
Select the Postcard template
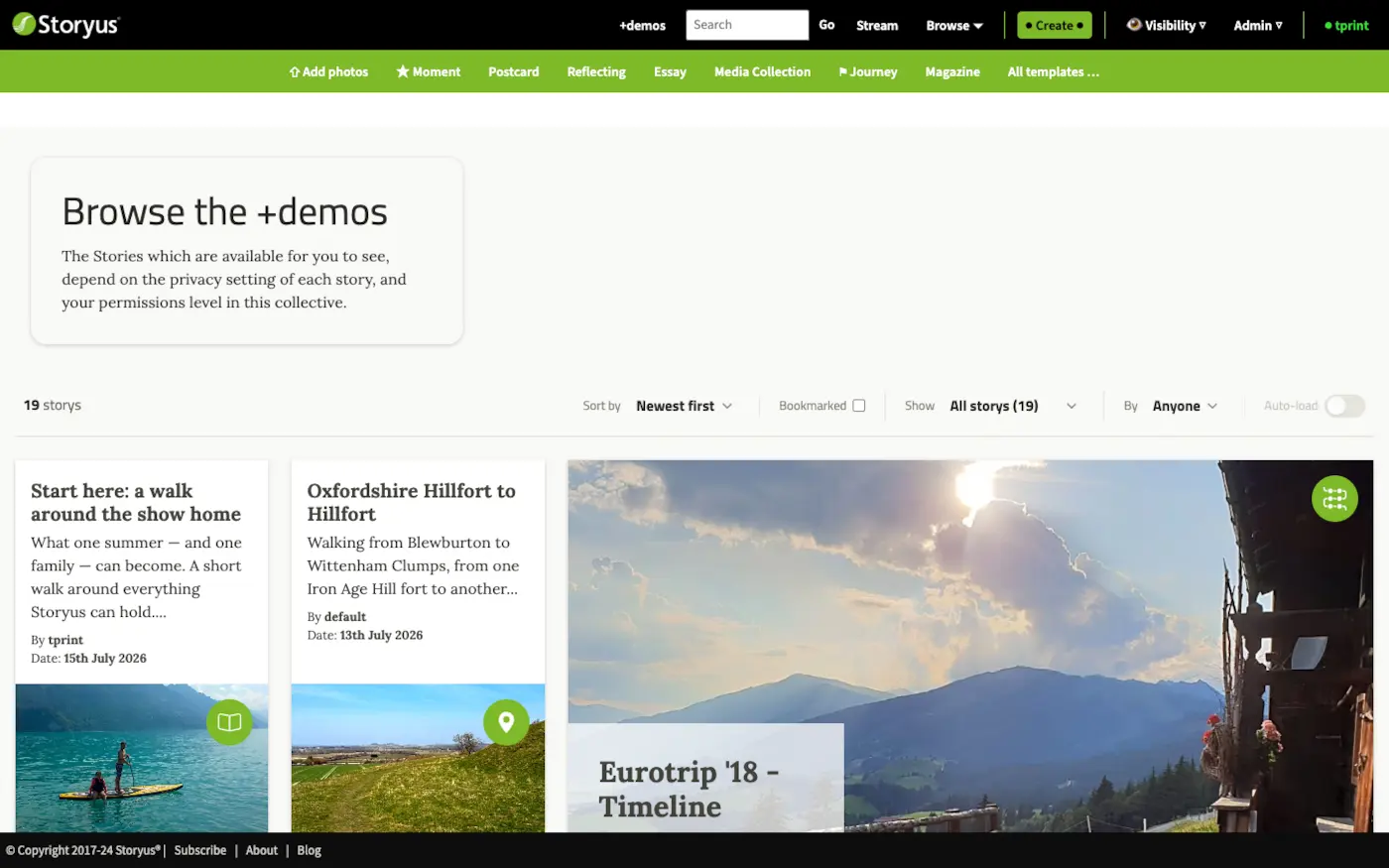point(514,71)
